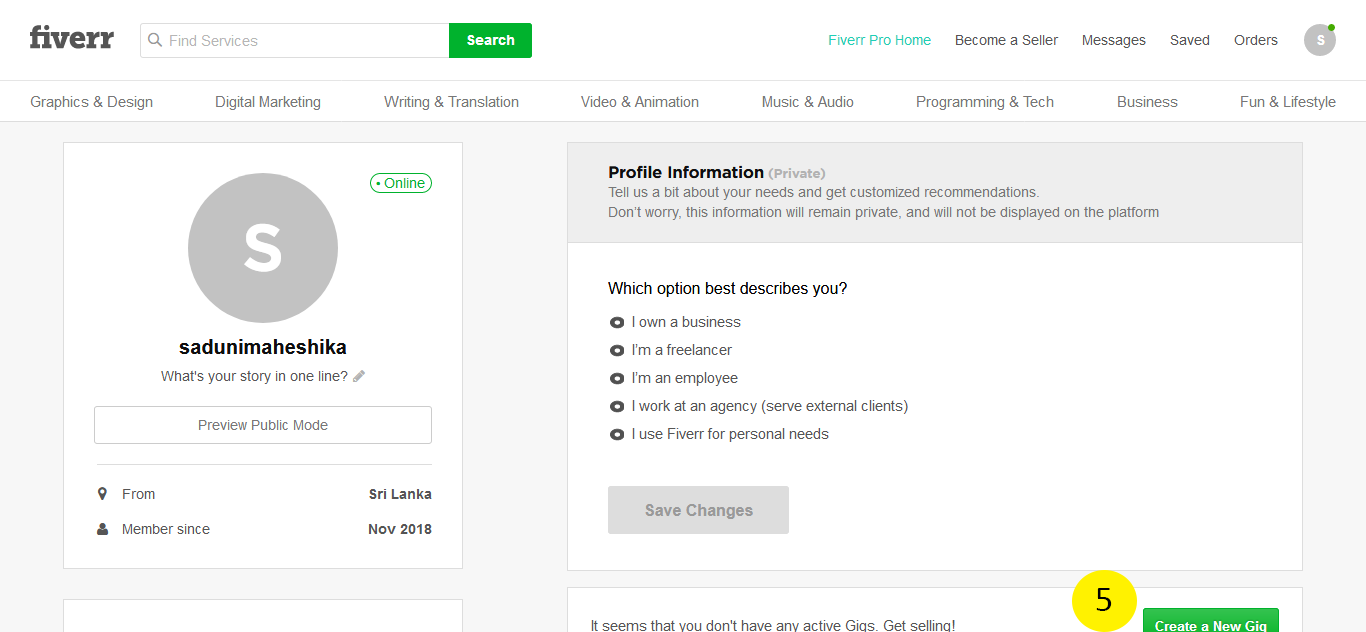Viewport: 1366px width, 632px height.
Task: Click the Online status badge
Action: coord(401,183)
